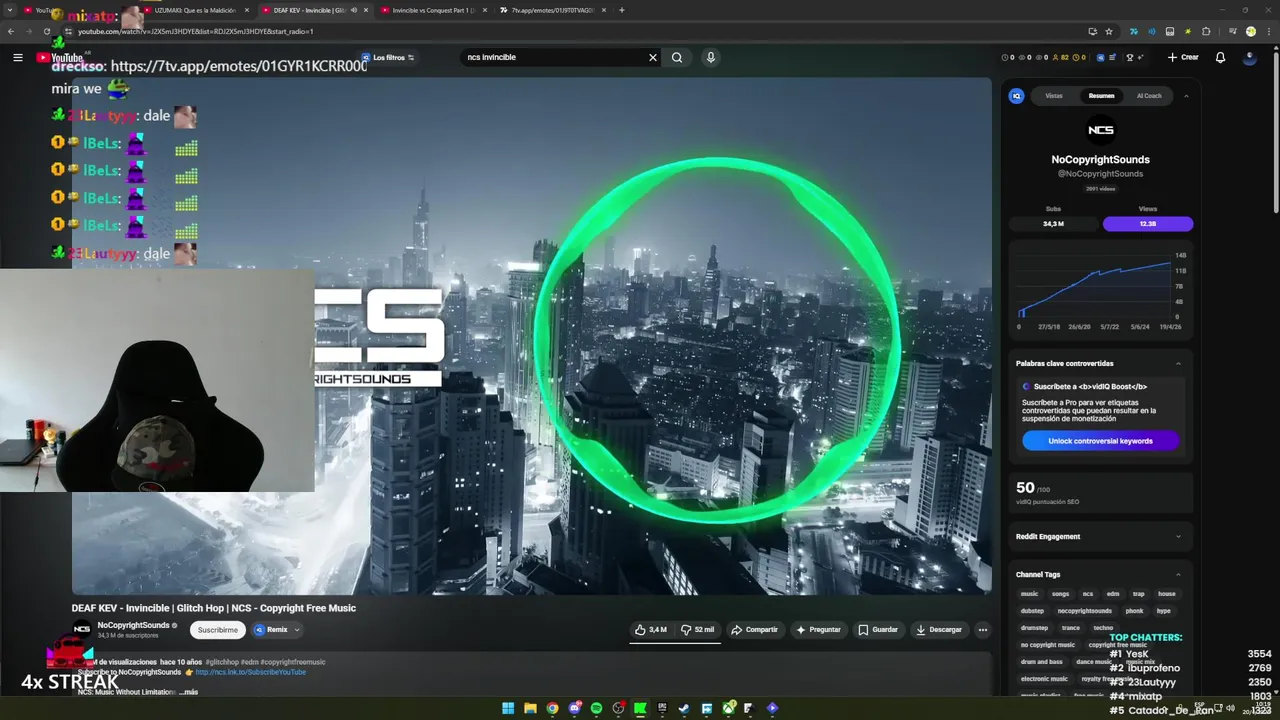Open YouTube notifications bell
This screenshot has height=720, width=1280.
(x=1220, y=57)
